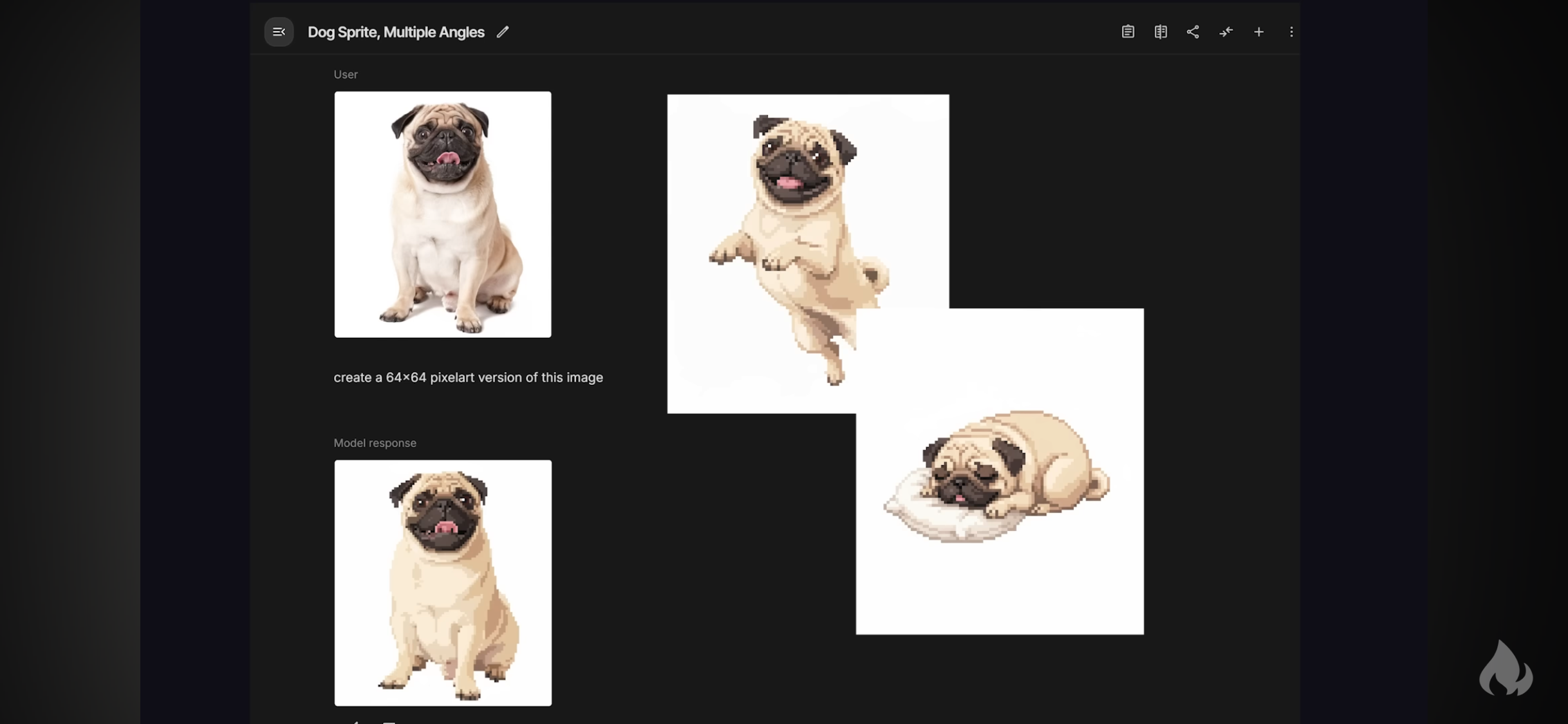Open the system instructions clipboard icon
The height and width of the screenshot is (724, 1568).
[x=1128, y=32]
